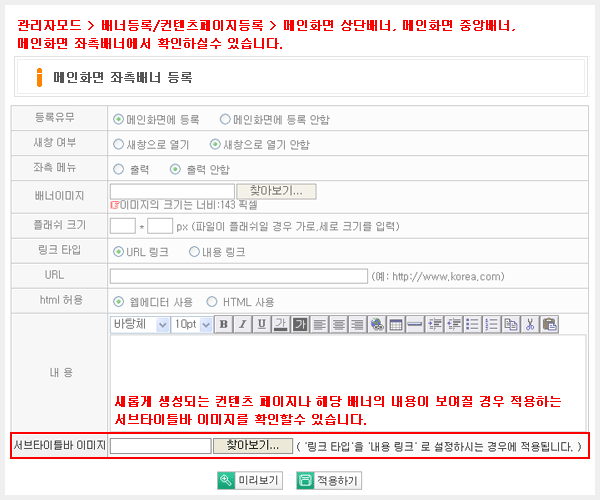Click the cut scissors icon
The height and width of the screenshot is (500, 600).
pyautogui.click(x=530, y=324)
